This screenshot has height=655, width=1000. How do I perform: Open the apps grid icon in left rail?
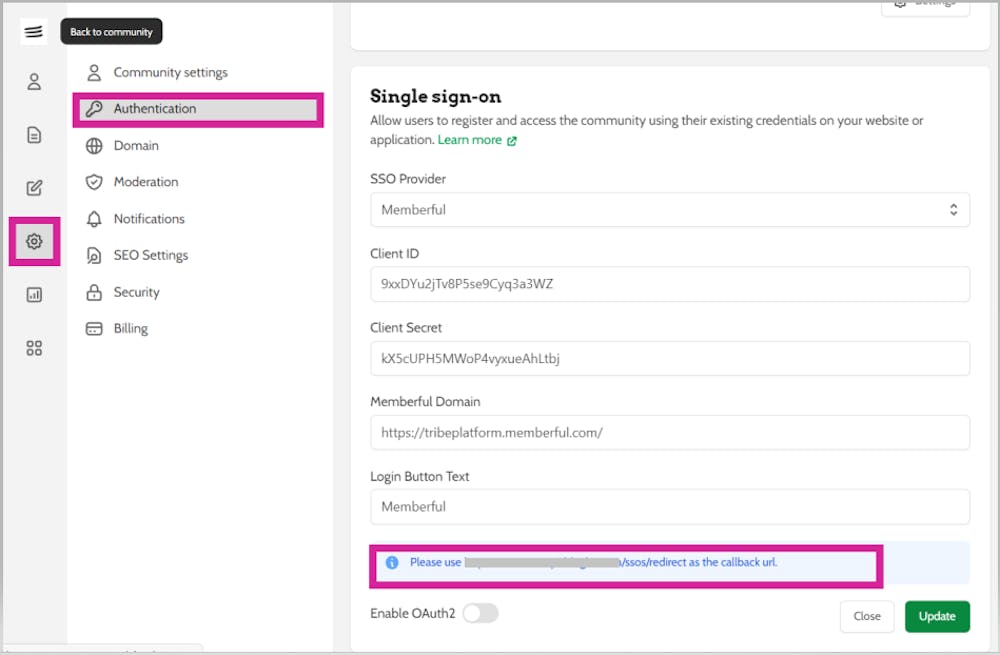(x=34, y=348)
